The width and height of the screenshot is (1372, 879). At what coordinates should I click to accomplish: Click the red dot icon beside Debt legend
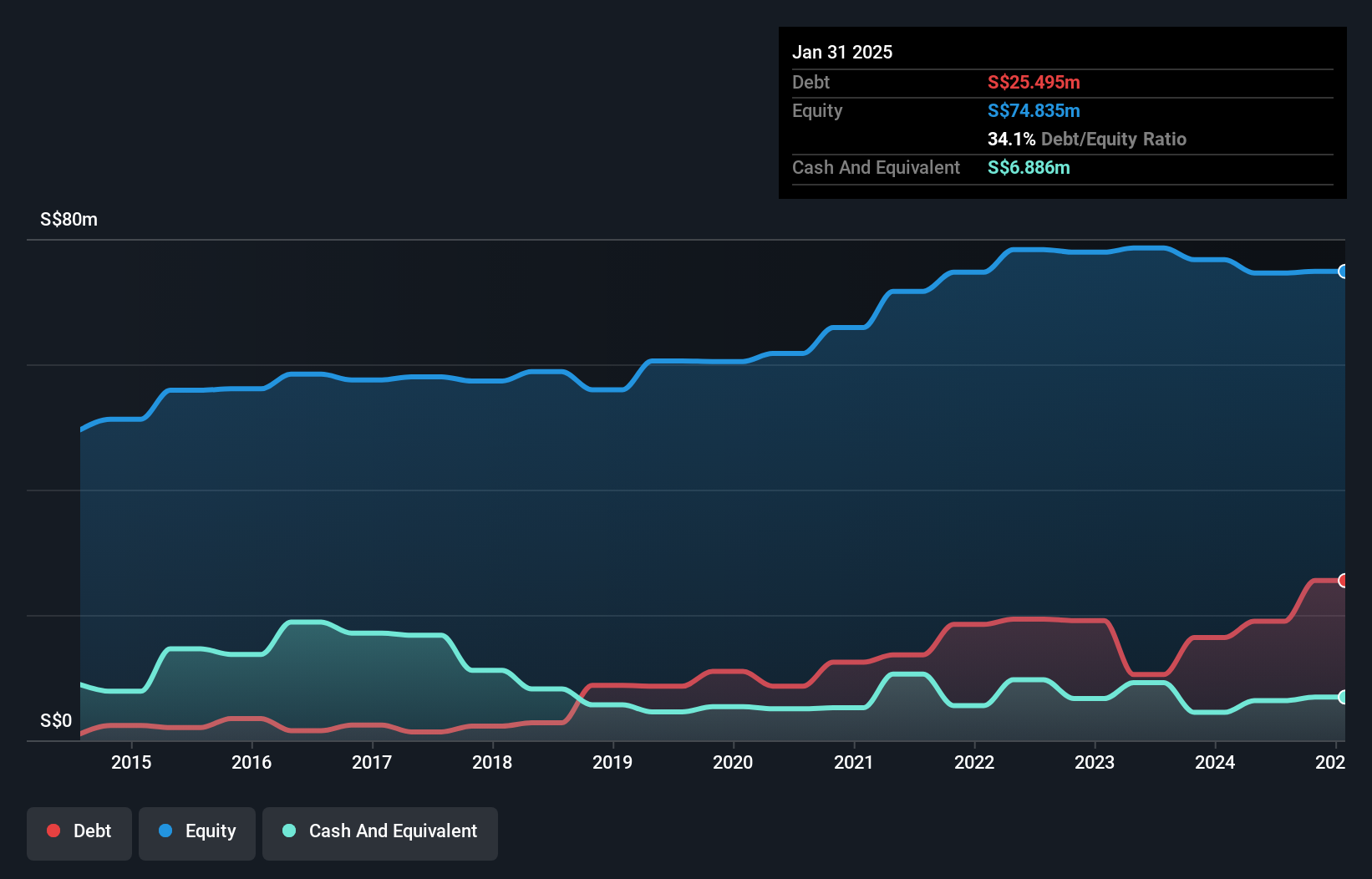pyautogui.click(x=53, y=831)
